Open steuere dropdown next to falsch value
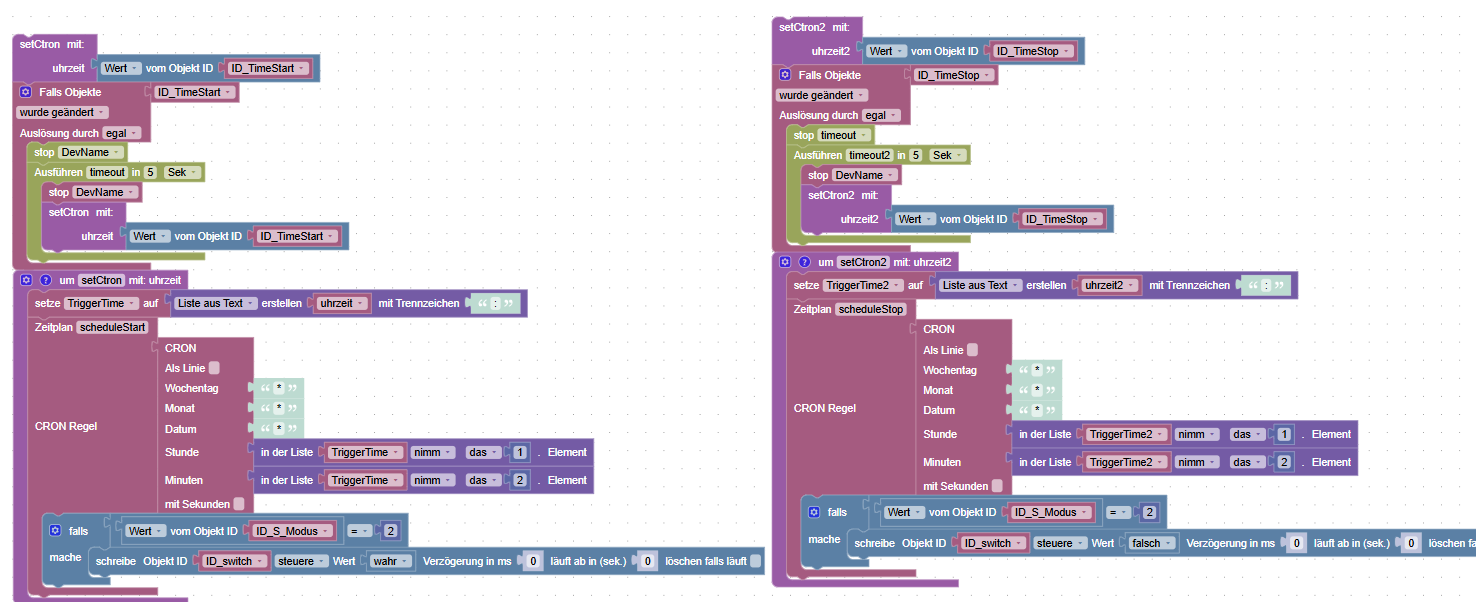1476x602 pixels. tap(1061, 543)
